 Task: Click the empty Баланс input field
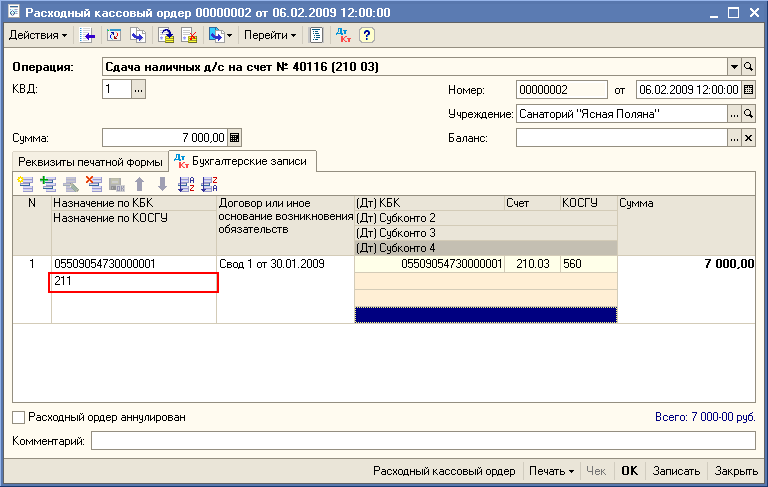pyautogui.click(x=621, y=138)
